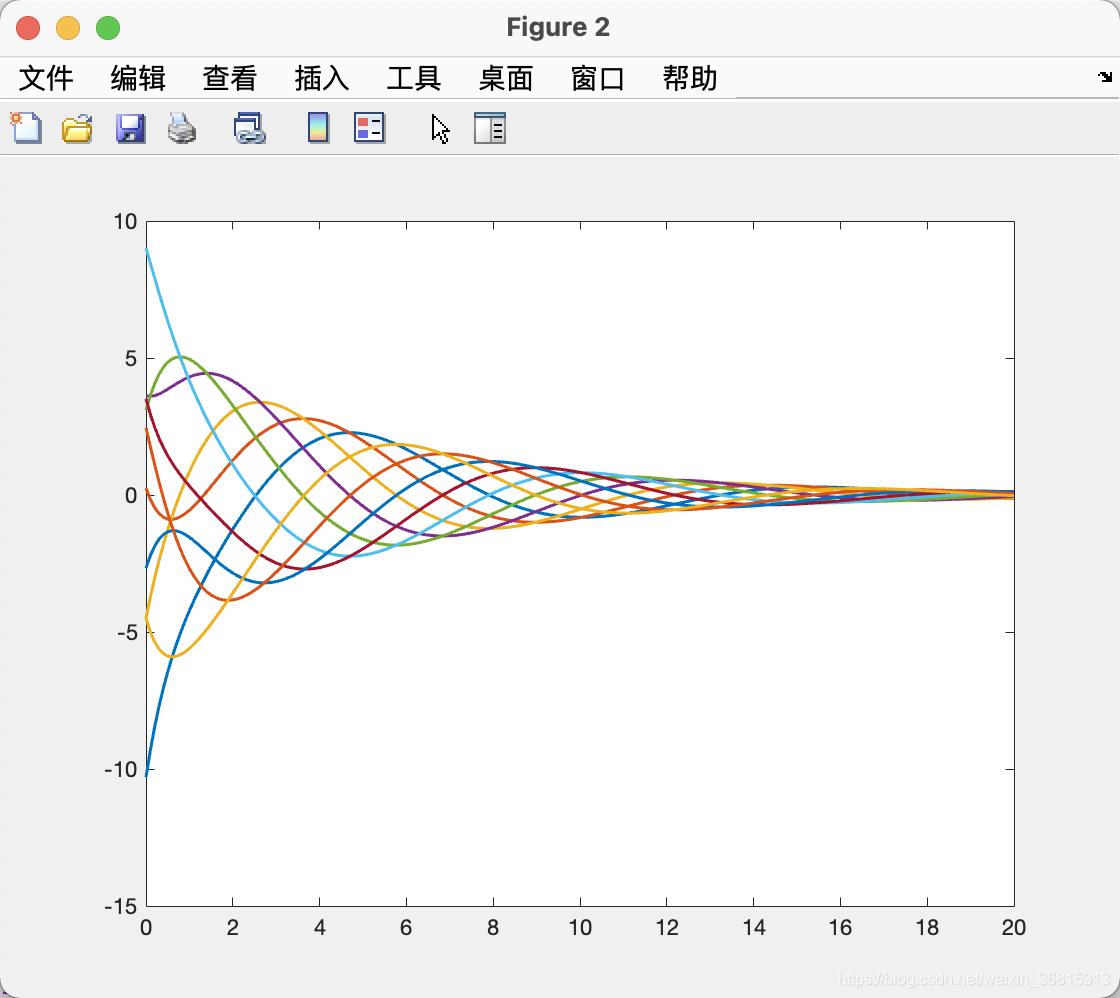This screenshot has height=998, width=1120.
Task: Expand the menu bar overflow chevron
Action: tap(1104, 76)
